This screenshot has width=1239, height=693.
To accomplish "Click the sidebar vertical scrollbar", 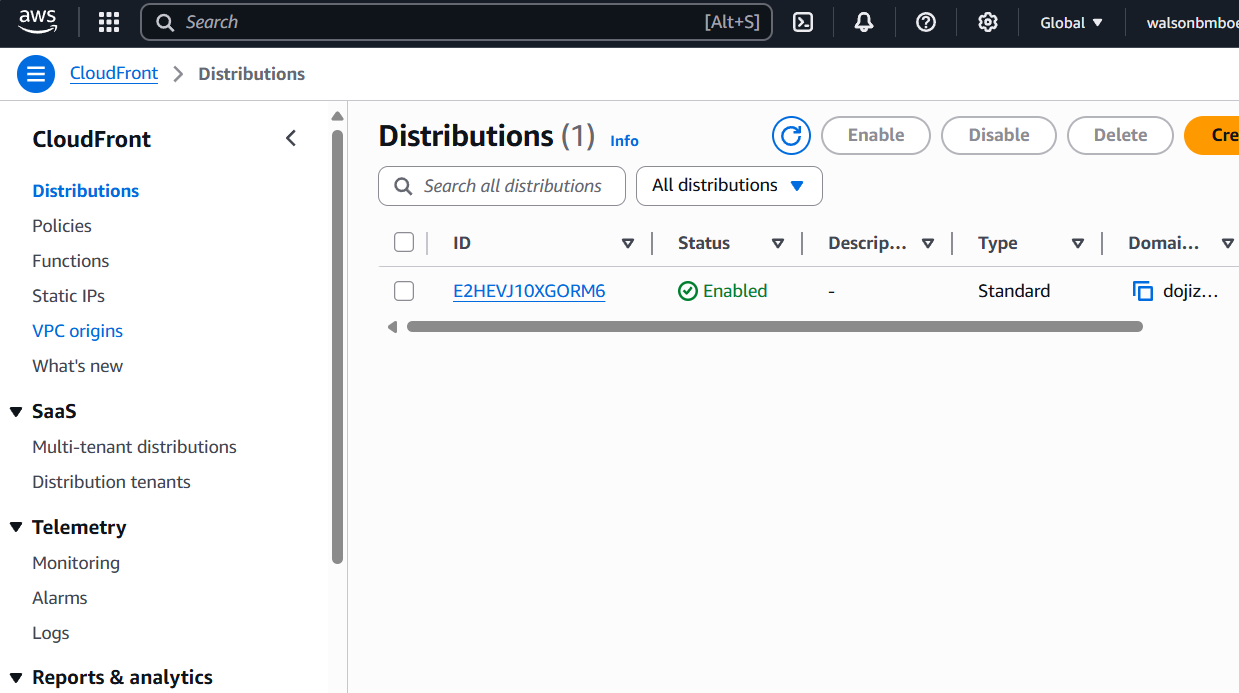I will 337,346.
